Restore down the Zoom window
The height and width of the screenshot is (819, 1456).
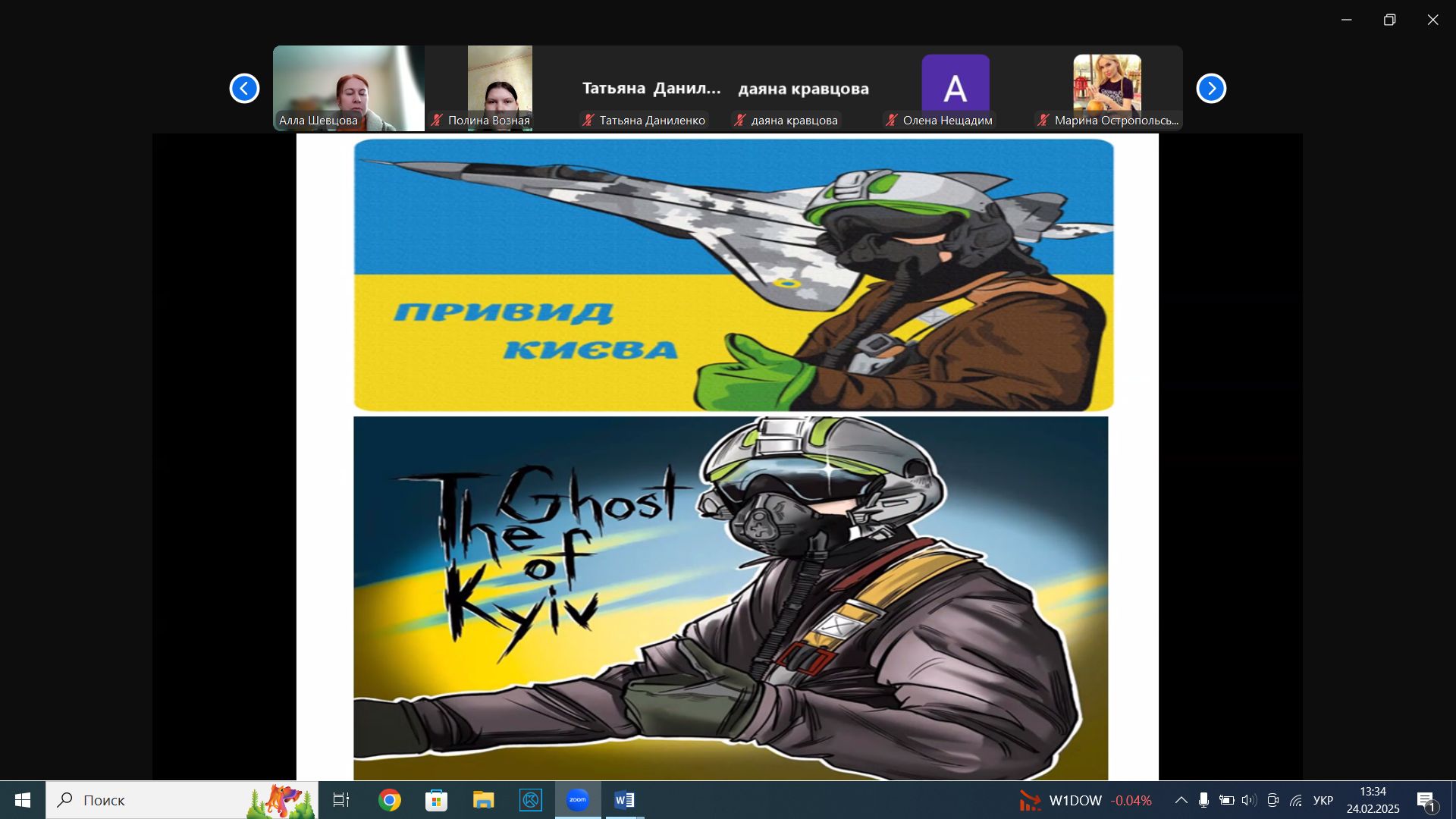(1389, 20)
